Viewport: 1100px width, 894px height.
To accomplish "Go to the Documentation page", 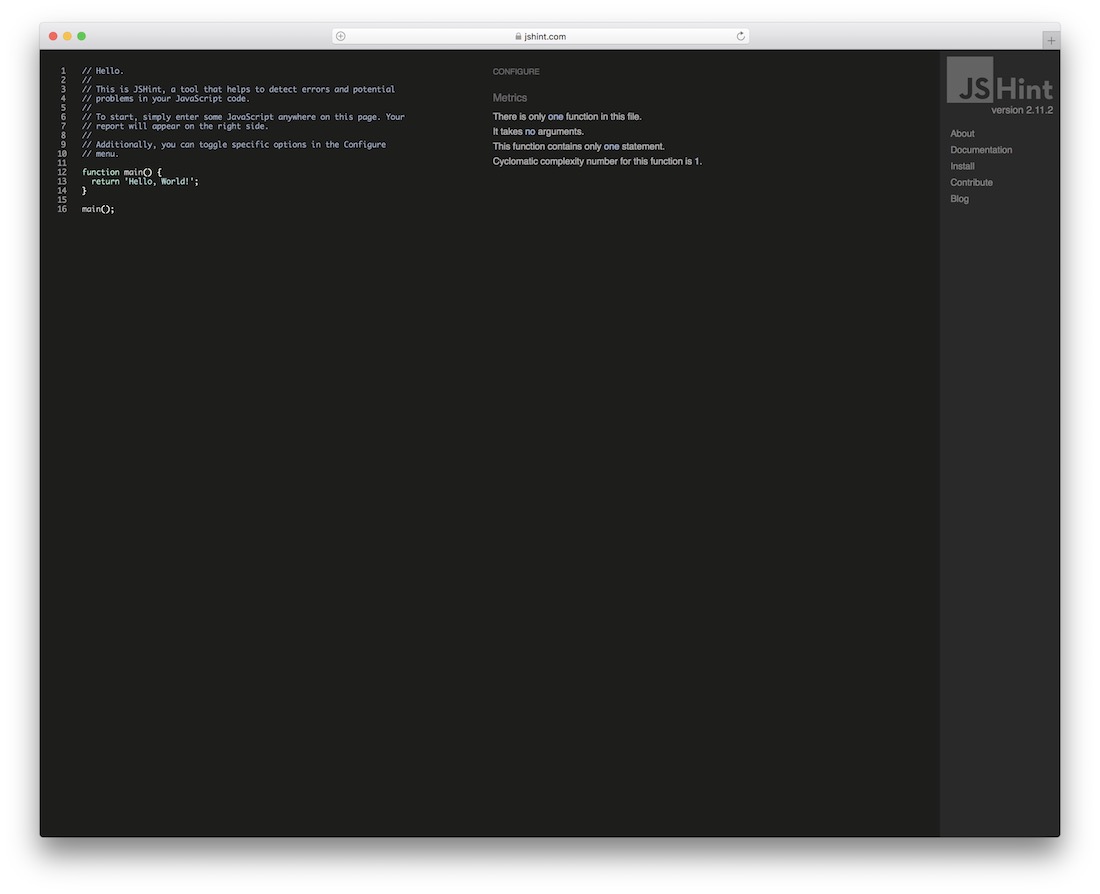I will click(981, 150).
